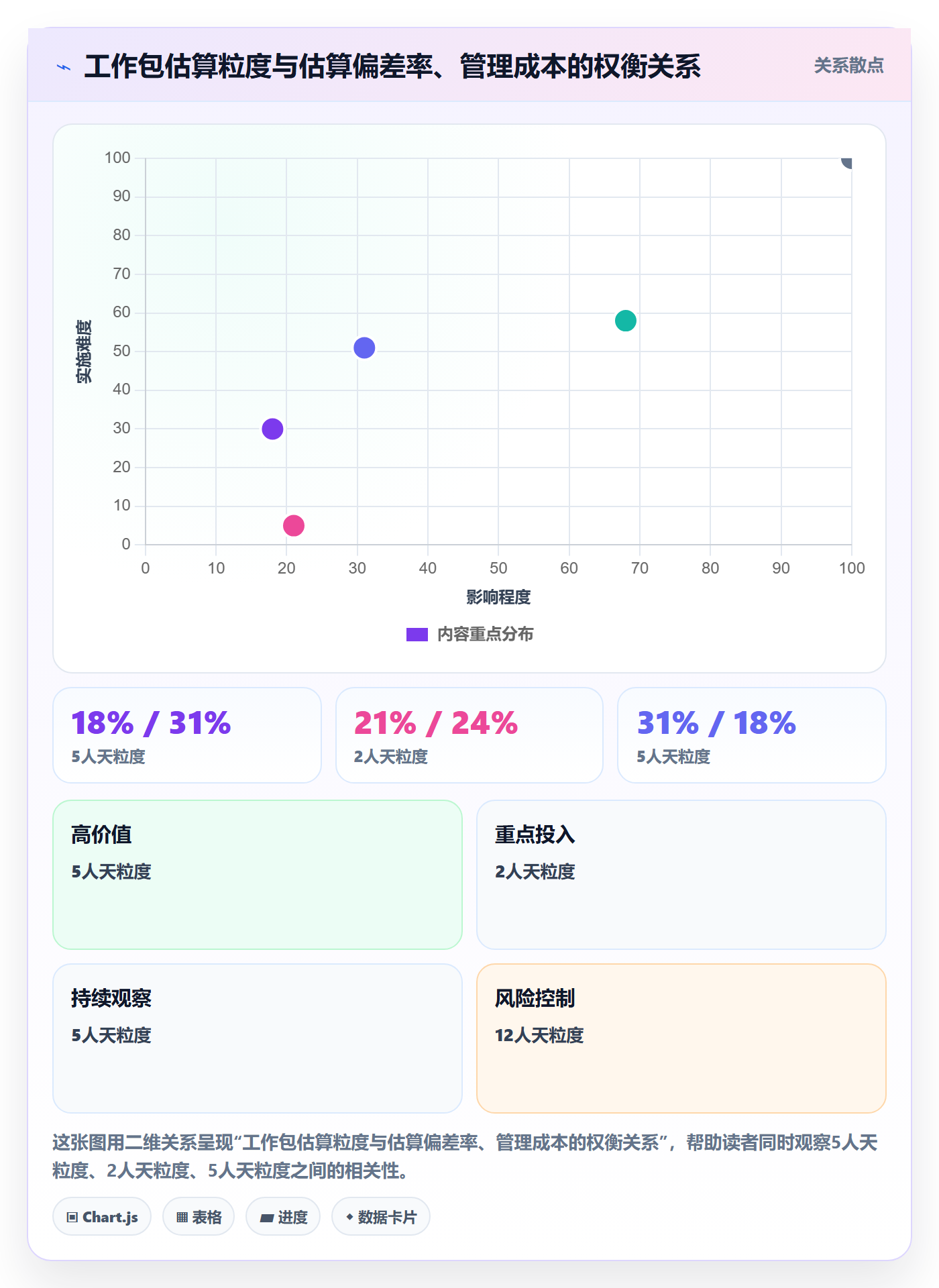Select the orange 风险控制 quadrant card
The width and height of the screenshot is (939, 1288).
681,1038
